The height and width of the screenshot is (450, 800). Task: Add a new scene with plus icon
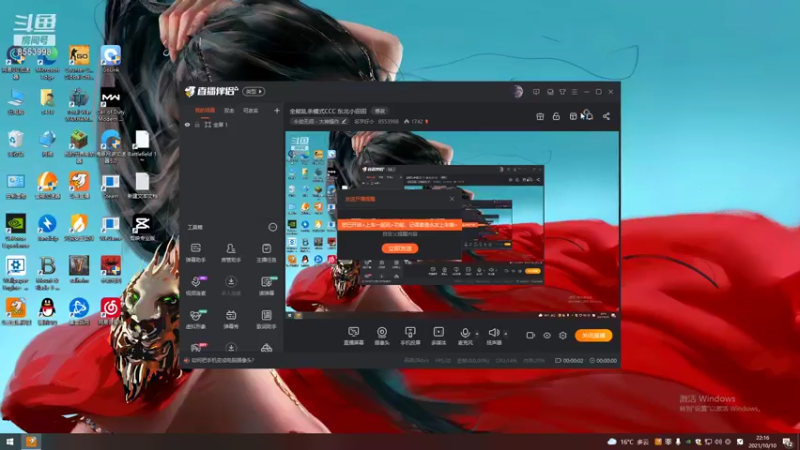[x=277, y=110]
